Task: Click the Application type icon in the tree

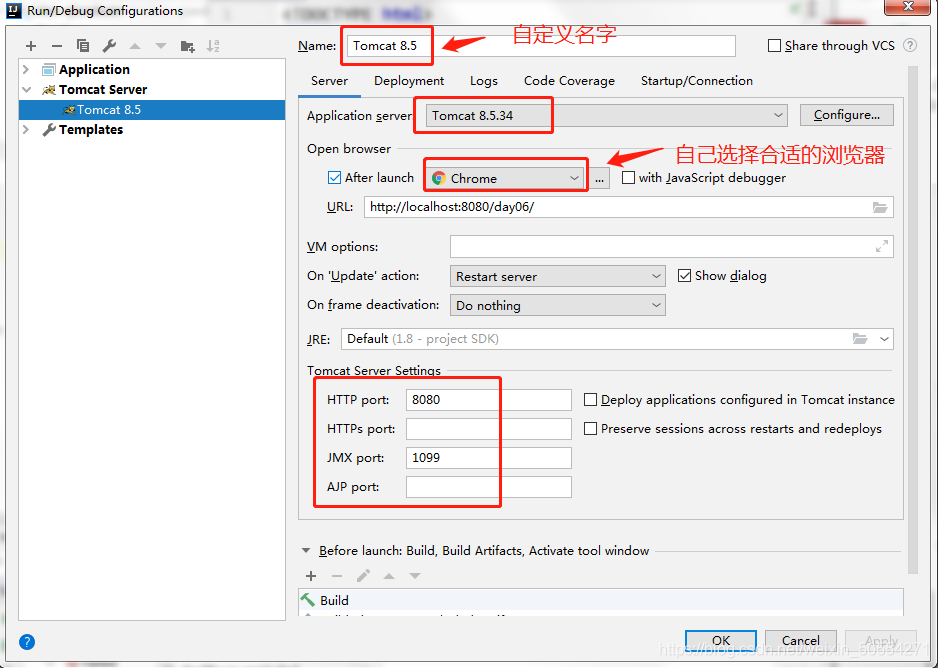Action: (x=48, y=70)
